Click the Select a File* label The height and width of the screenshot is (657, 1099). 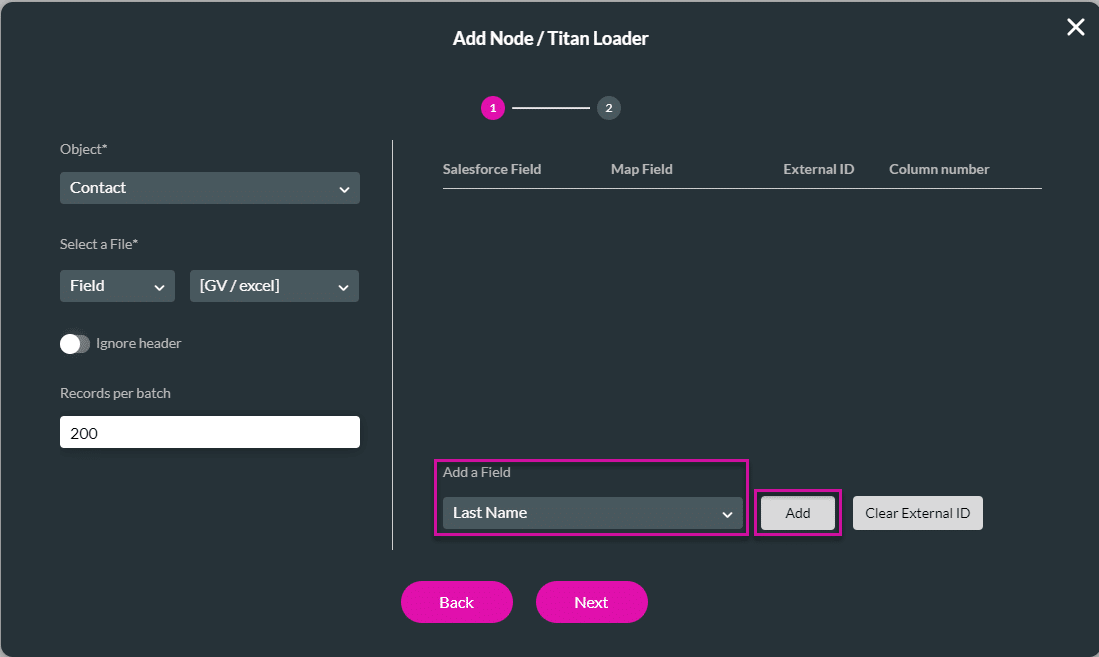[100, 243]
